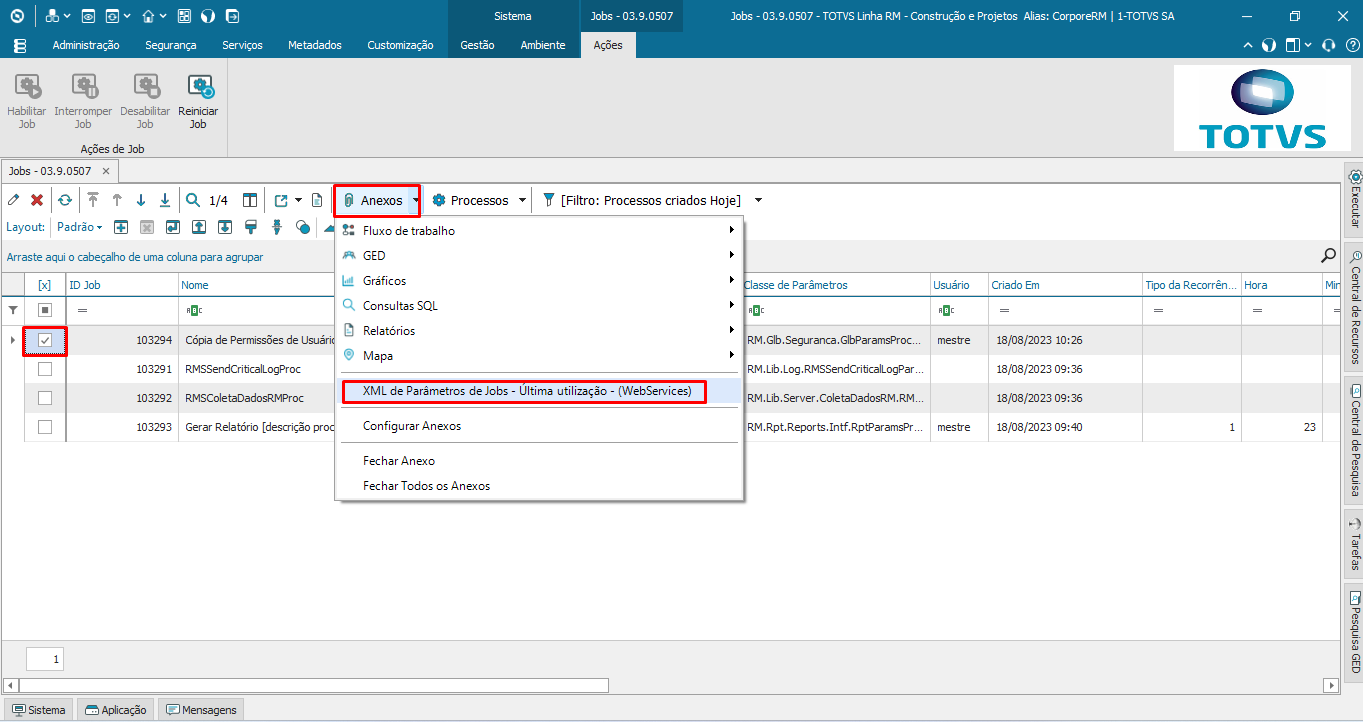The image size is (1363, 722).
Task: Click the pencil edit icon in the grid toolbar
Action: click(14, 200)
